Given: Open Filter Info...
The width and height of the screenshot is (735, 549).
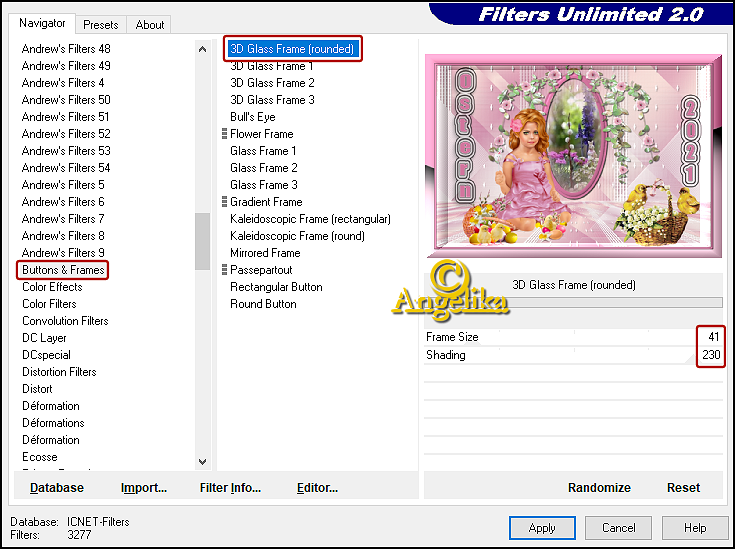Looking at the screenshot, I should [230, 488].
